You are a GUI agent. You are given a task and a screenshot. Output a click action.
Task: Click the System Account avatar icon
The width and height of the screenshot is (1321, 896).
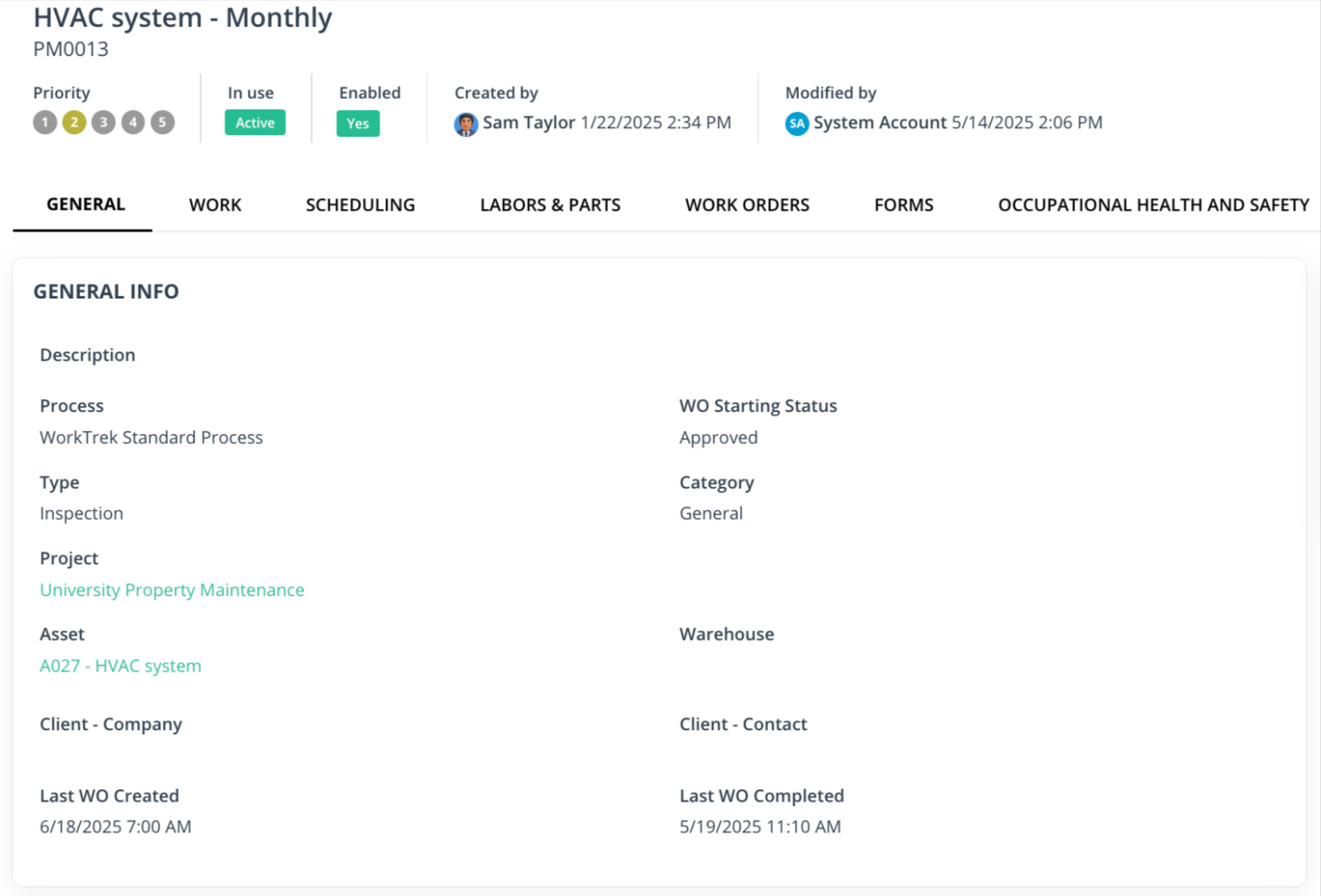796,123
